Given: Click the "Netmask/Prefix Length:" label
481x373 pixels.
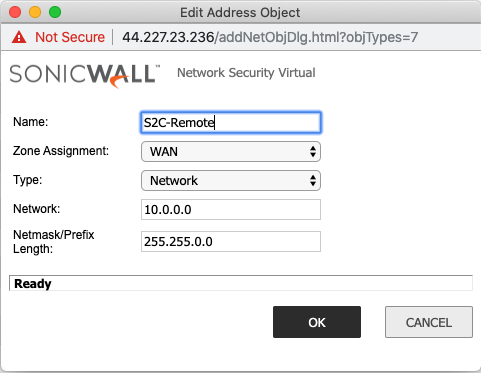Looking at the screenshot, I should coord(54,242).
